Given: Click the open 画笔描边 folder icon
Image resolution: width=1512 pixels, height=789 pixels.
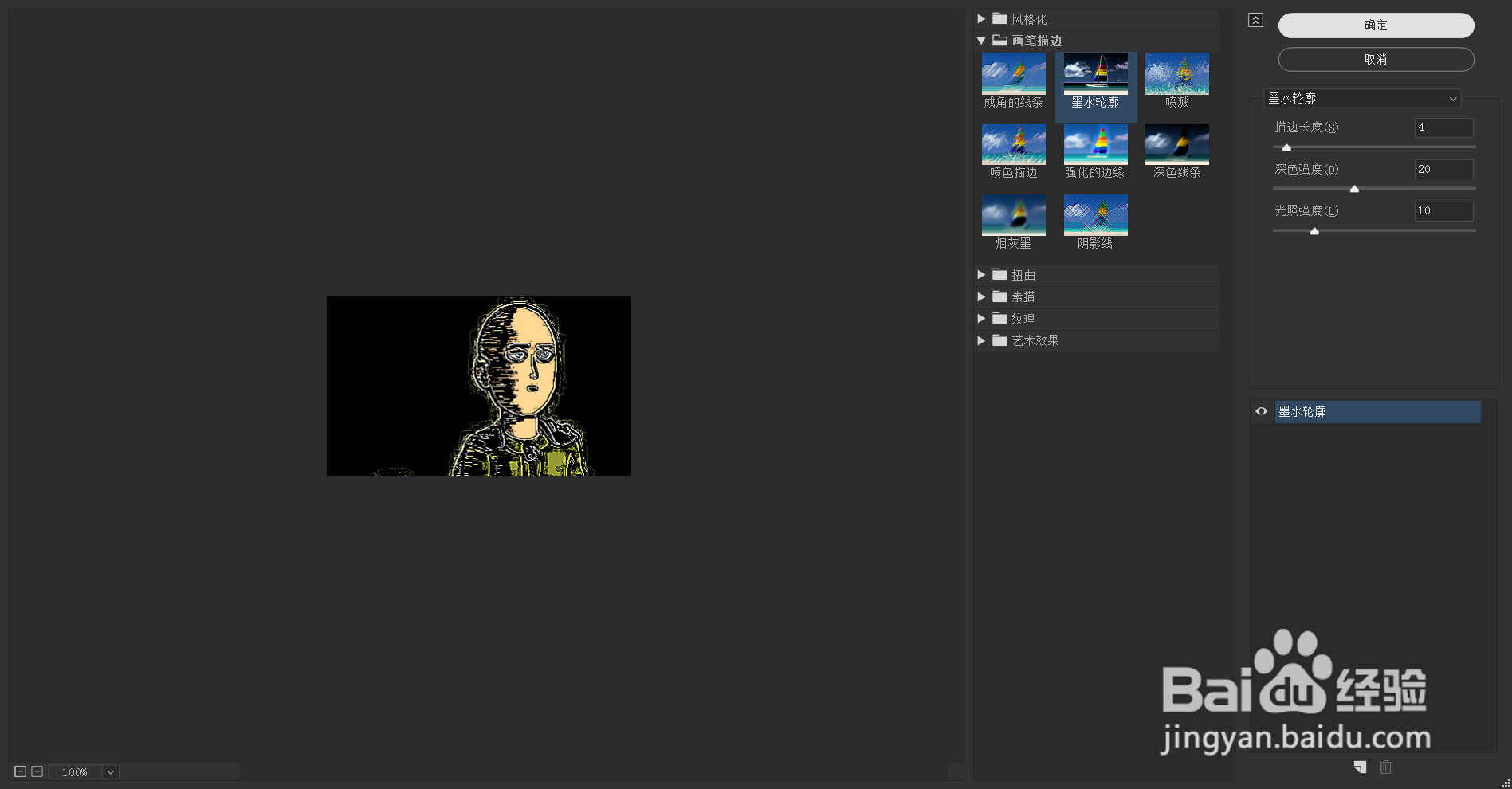Looking at the screenshot, I should pos(999,41).
